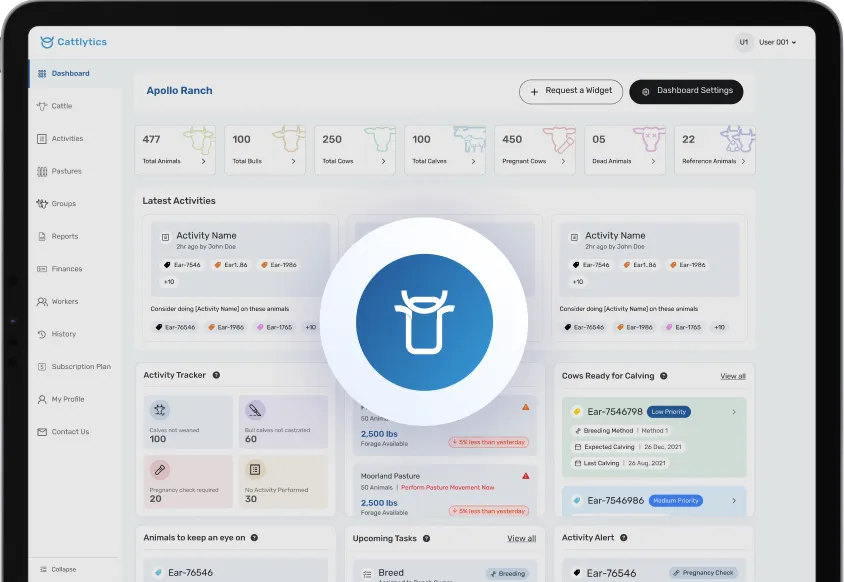Click the Low Priority badge
This screenshot has width=844, height=582.
click(x=669, y=412)
